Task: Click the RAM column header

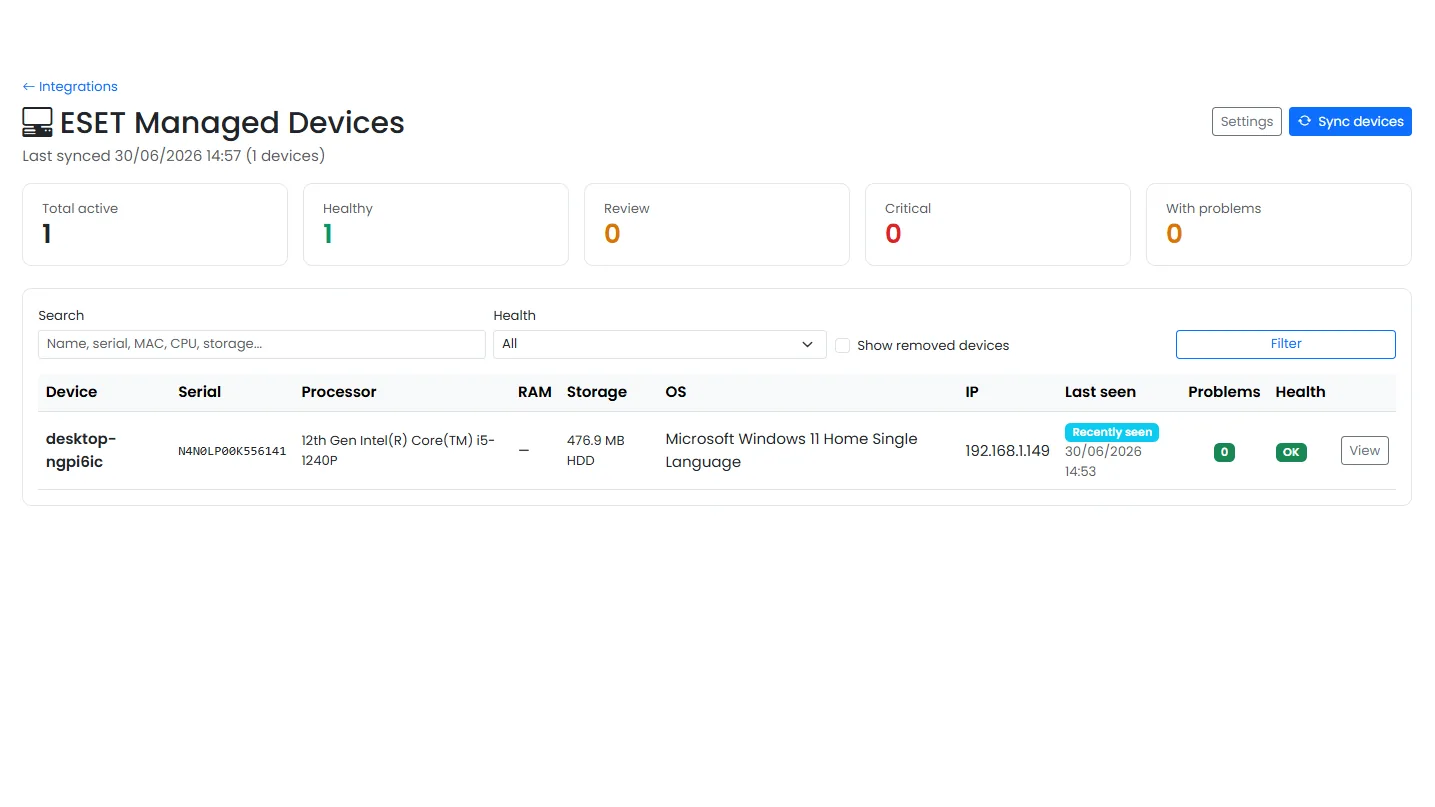Action: tap(535, 392)
